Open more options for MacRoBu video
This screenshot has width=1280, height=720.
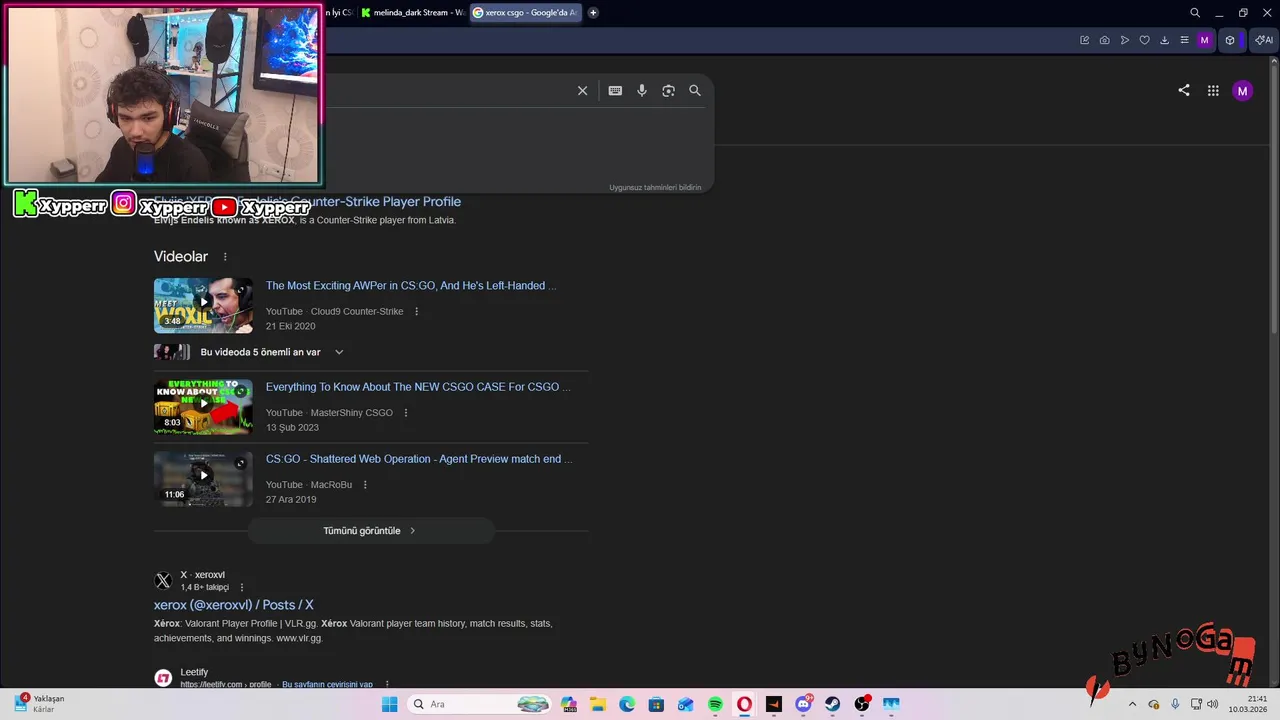point(365,485)
